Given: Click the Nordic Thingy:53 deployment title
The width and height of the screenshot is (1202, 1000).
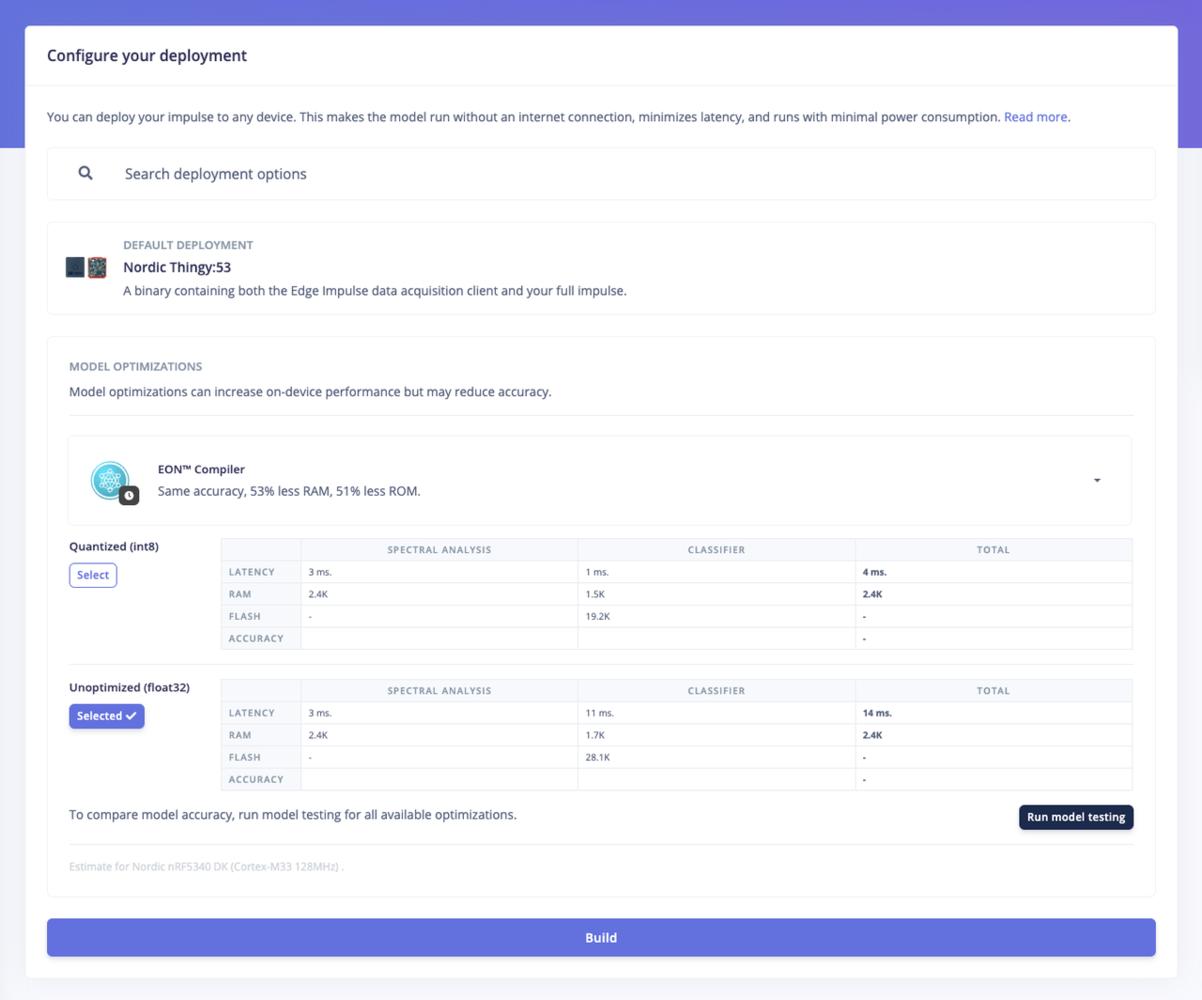Looking at the screenshot, I should point(177,267).
